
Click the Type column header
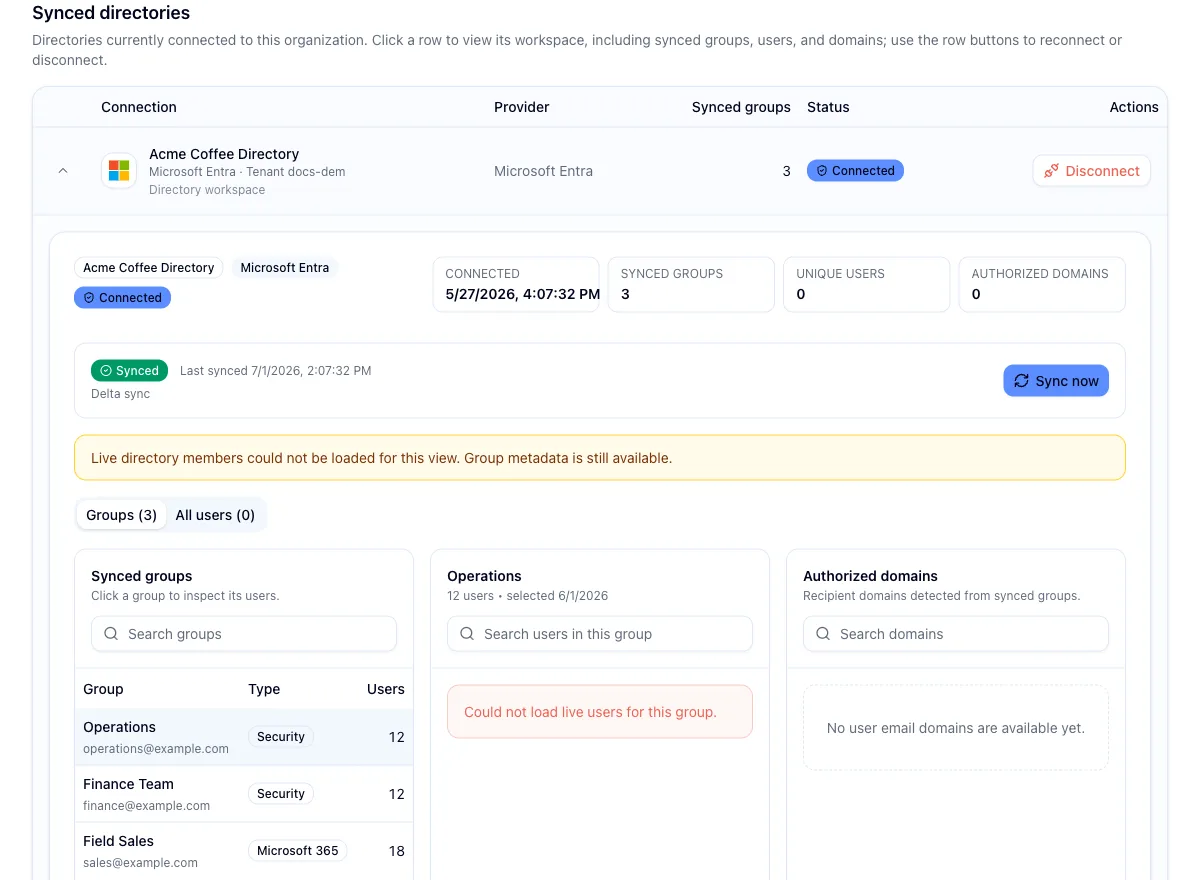point(264,689)
